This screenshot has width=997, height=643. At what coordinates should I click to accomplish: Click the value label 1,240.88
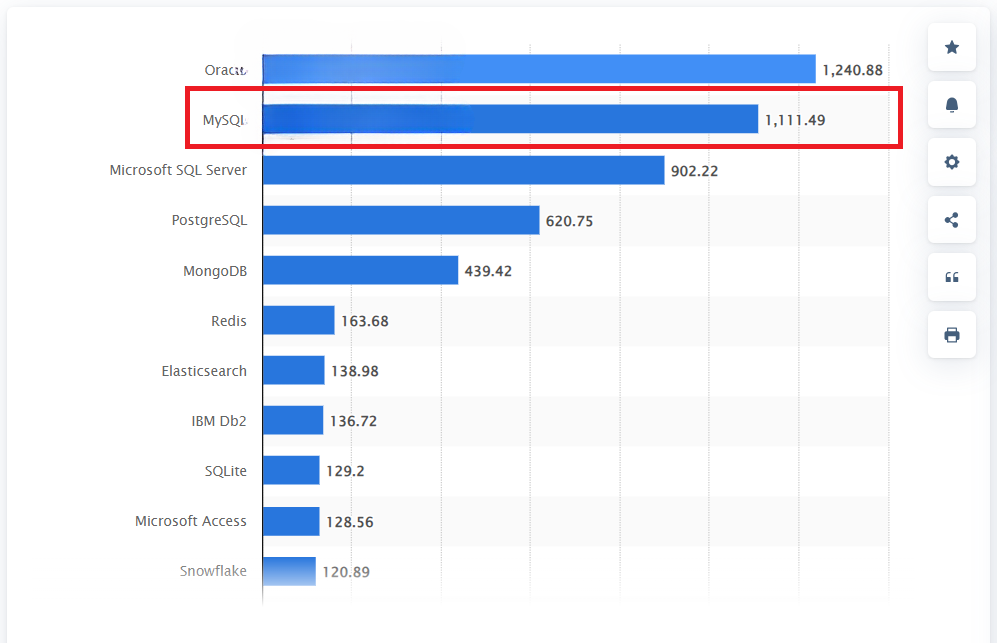pyautogui.click(x=853, y=70)
